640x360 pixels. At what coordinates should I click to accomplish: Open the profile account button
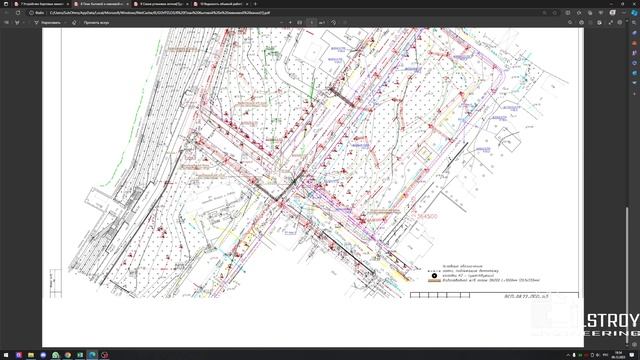tap(612, 13)
